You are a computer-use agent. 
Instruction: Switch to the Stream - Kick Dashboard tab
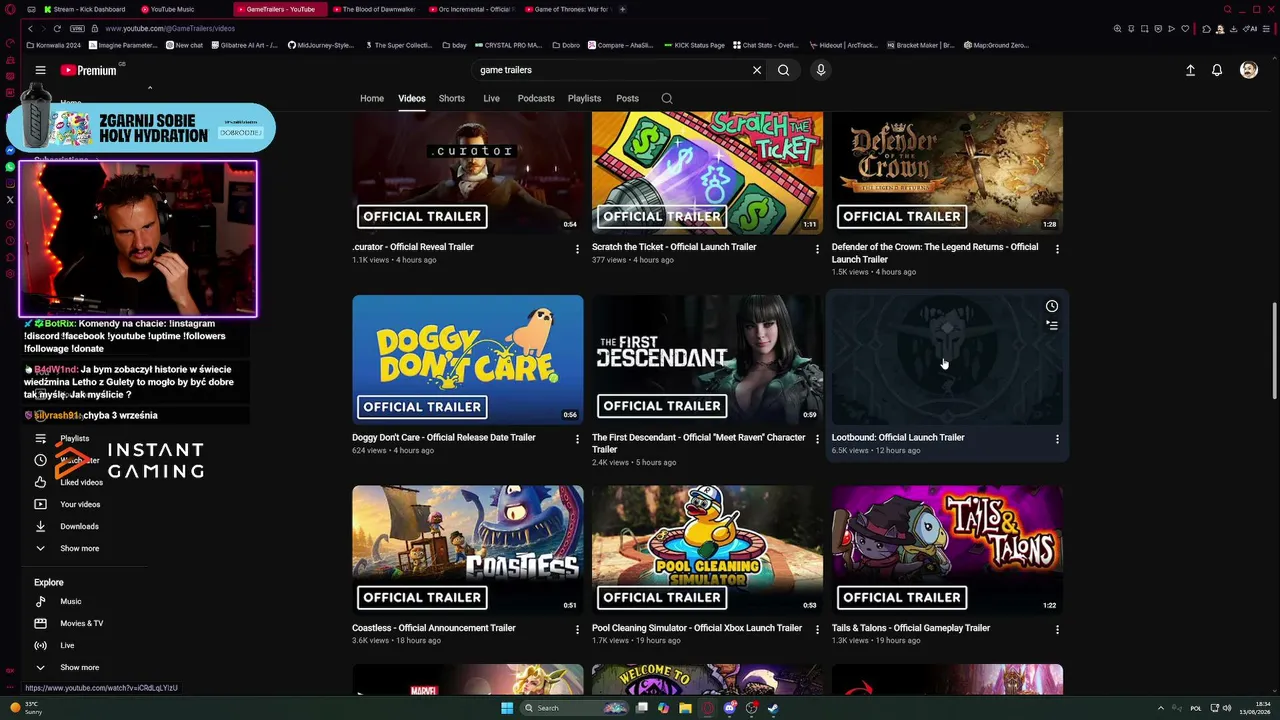click(x=85, y=9)
